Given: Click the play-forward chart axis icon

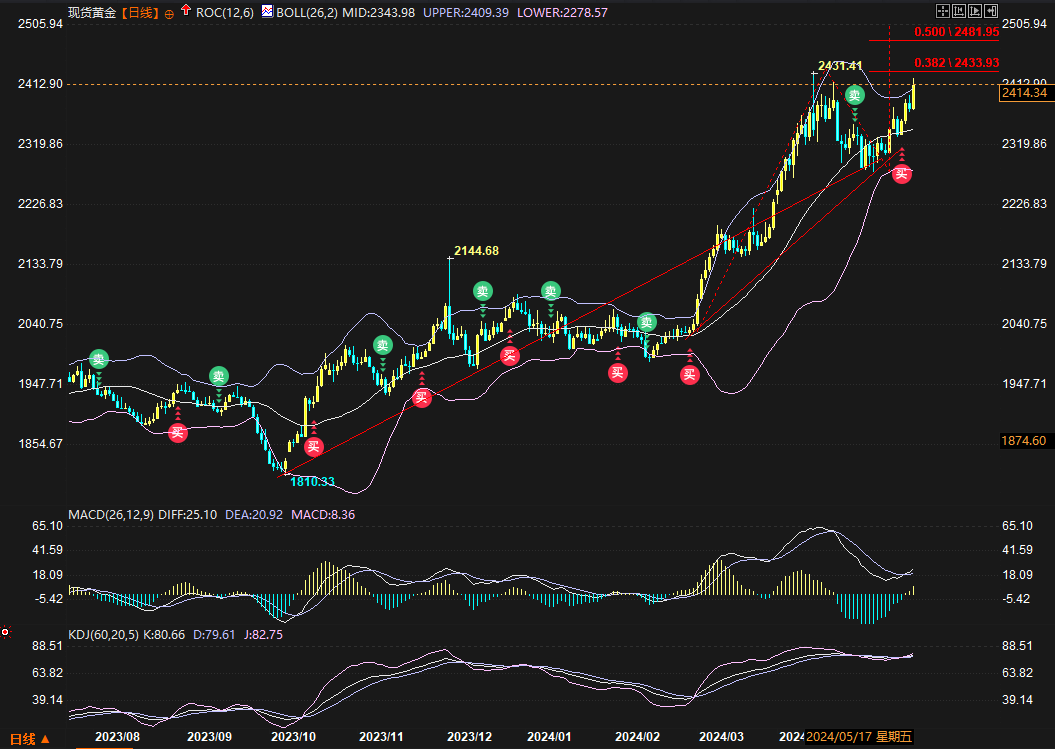Looking at the screenshot, I should tap(974, 11).
